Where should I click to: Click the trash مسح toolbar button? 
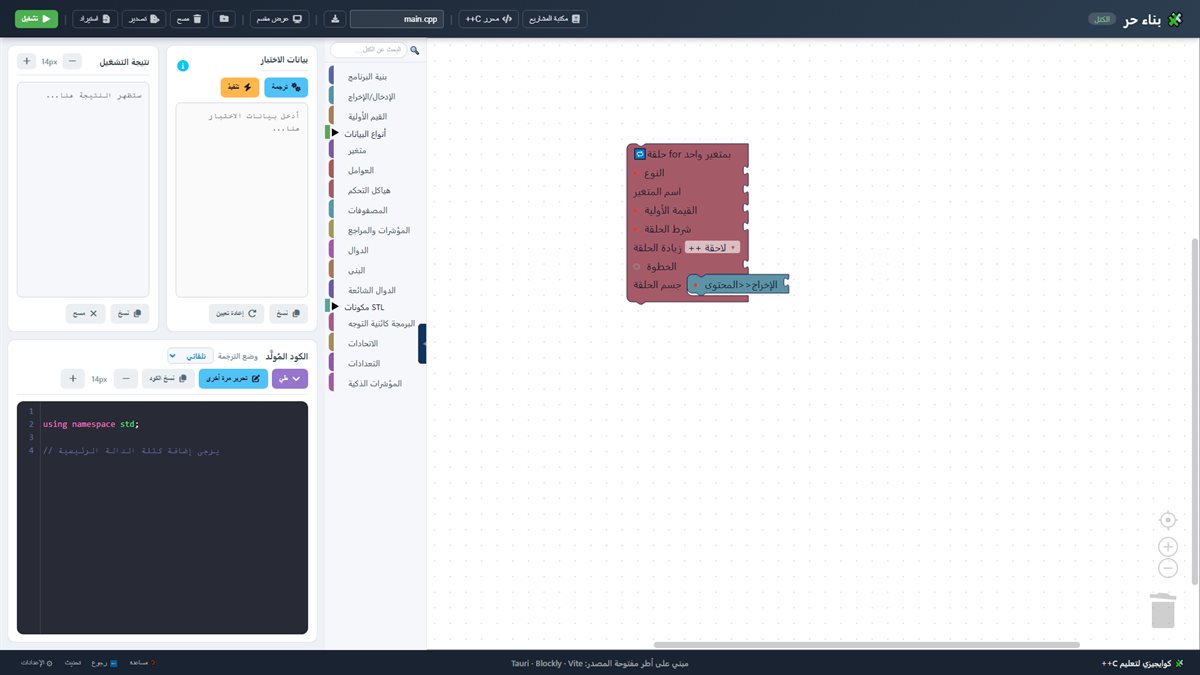tap(189, 19)
